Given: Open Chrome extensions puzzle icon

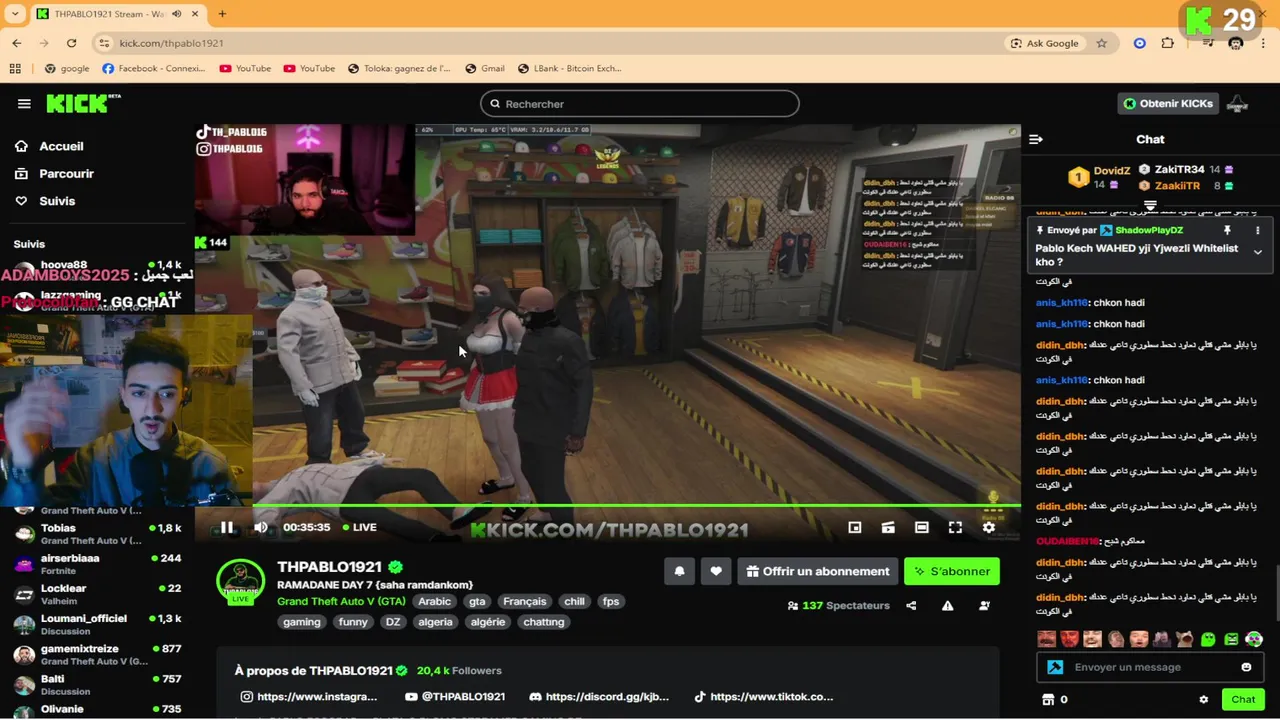Looking at the screenshot, I should pyautogui.click(x=1168, y=43).
